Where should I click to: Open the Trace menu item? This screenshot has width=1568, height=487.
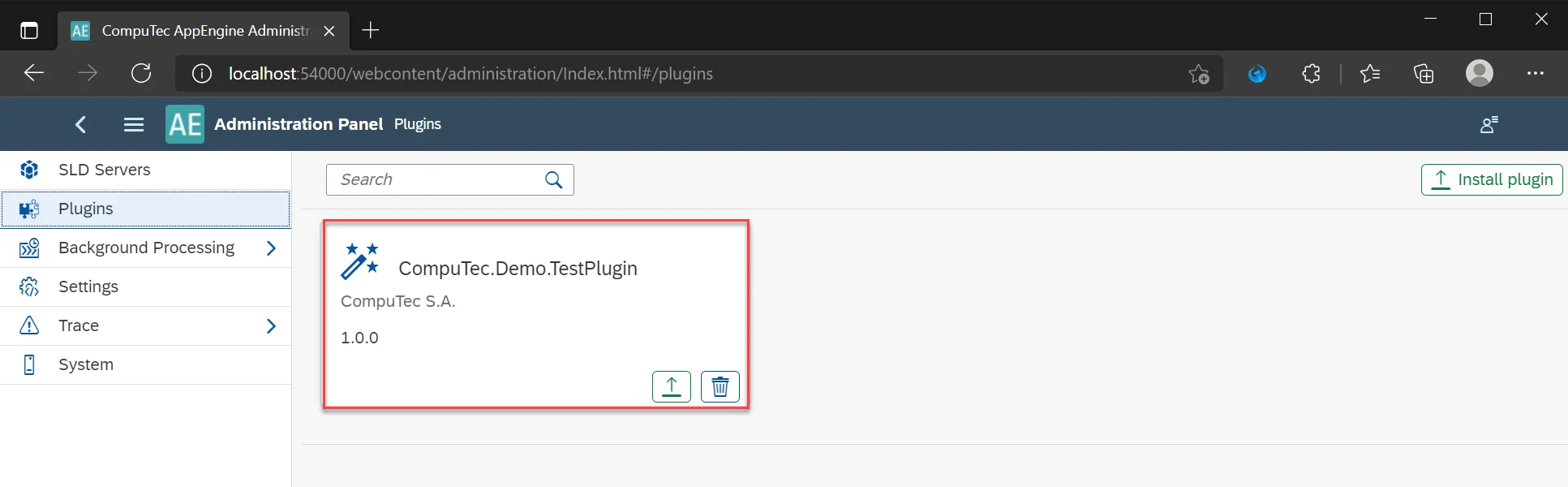[x=146, y=325]
